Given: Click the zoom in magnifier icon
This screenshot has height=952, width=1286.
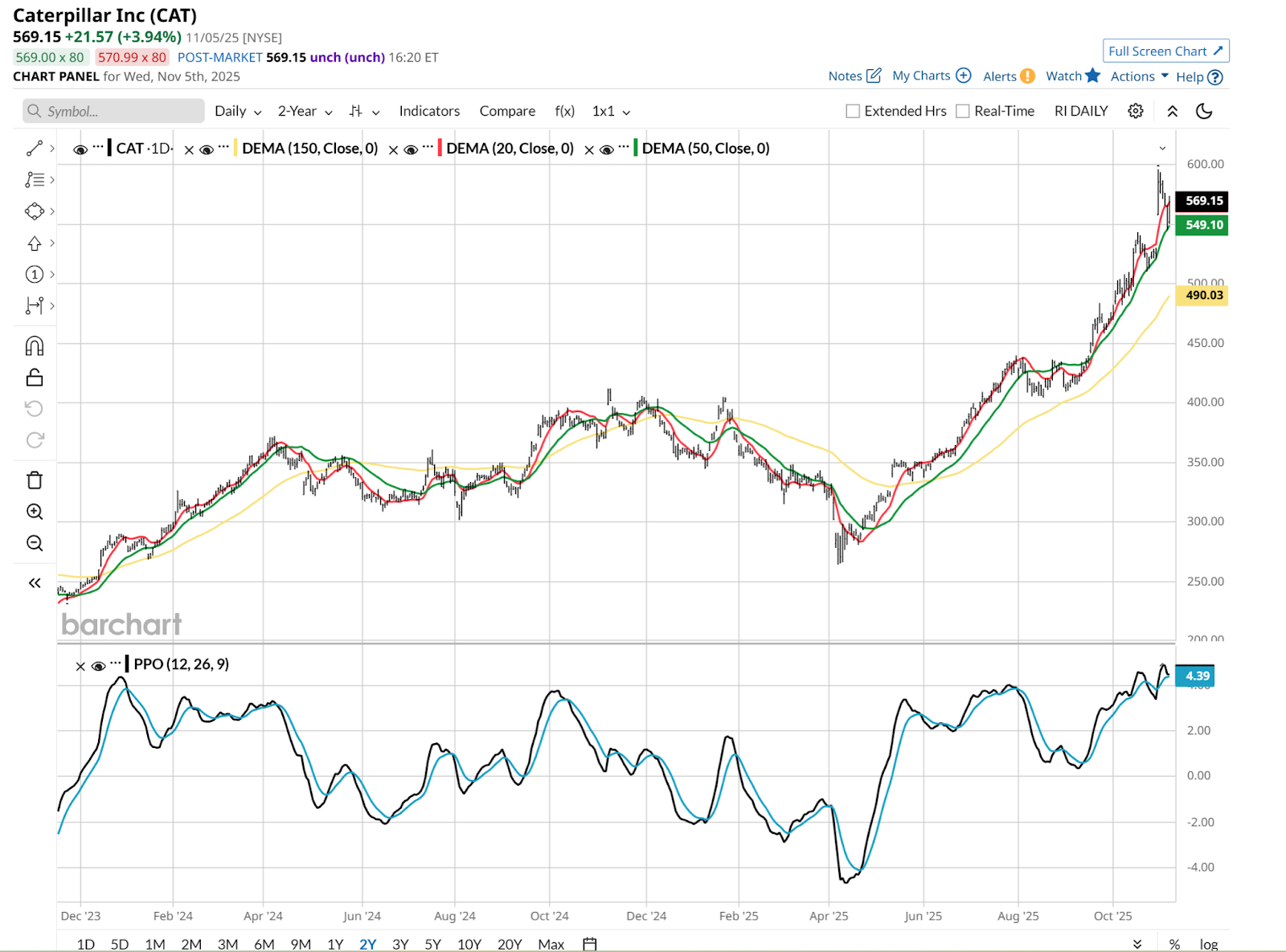Looking at the screenshot, I should (35, 512).
